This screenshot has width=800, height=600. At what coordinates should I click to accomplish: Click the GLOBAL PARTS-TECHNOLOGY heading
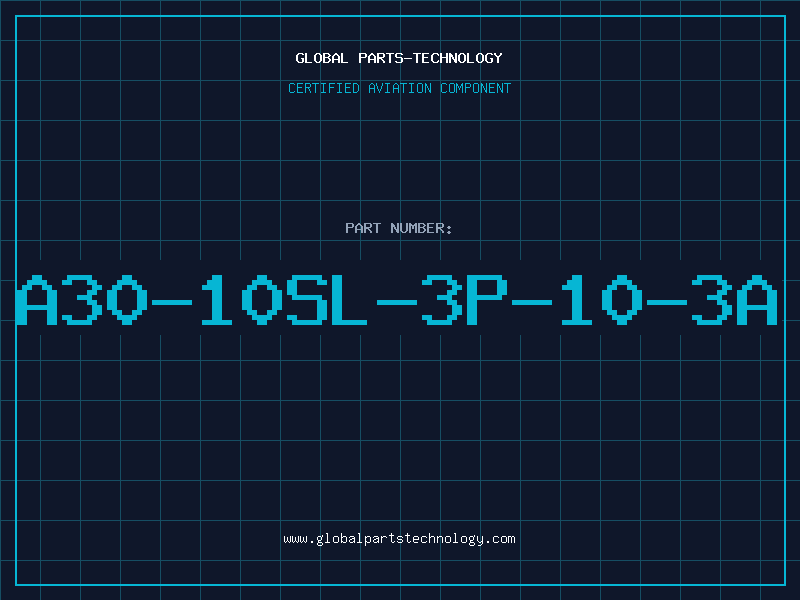[x=399, y=58]
